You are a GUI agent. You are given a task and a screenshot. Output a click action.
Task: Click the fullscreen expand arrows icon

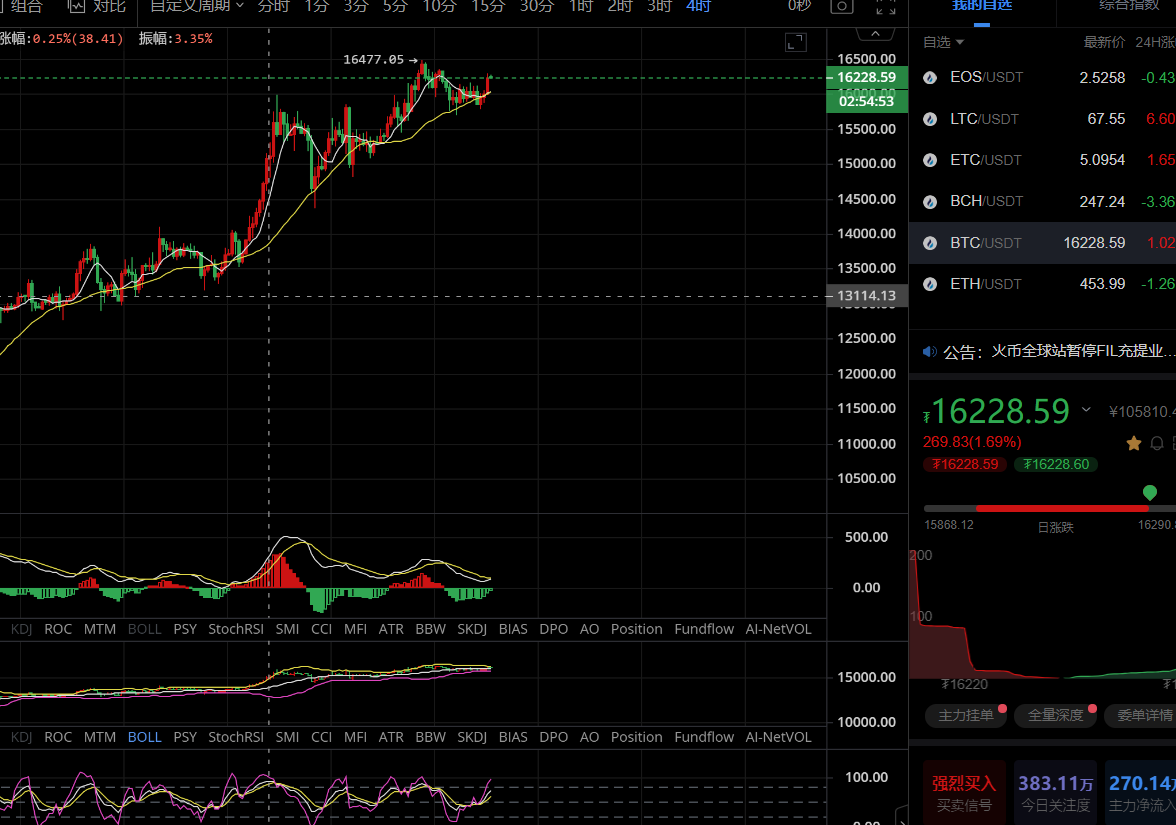(885, 6)
